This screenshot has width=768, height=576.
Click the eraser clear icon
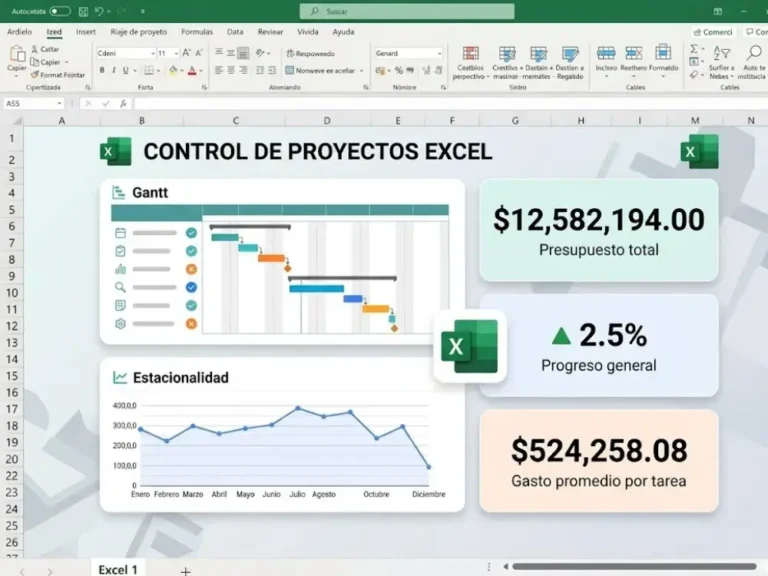click(694, 74)
